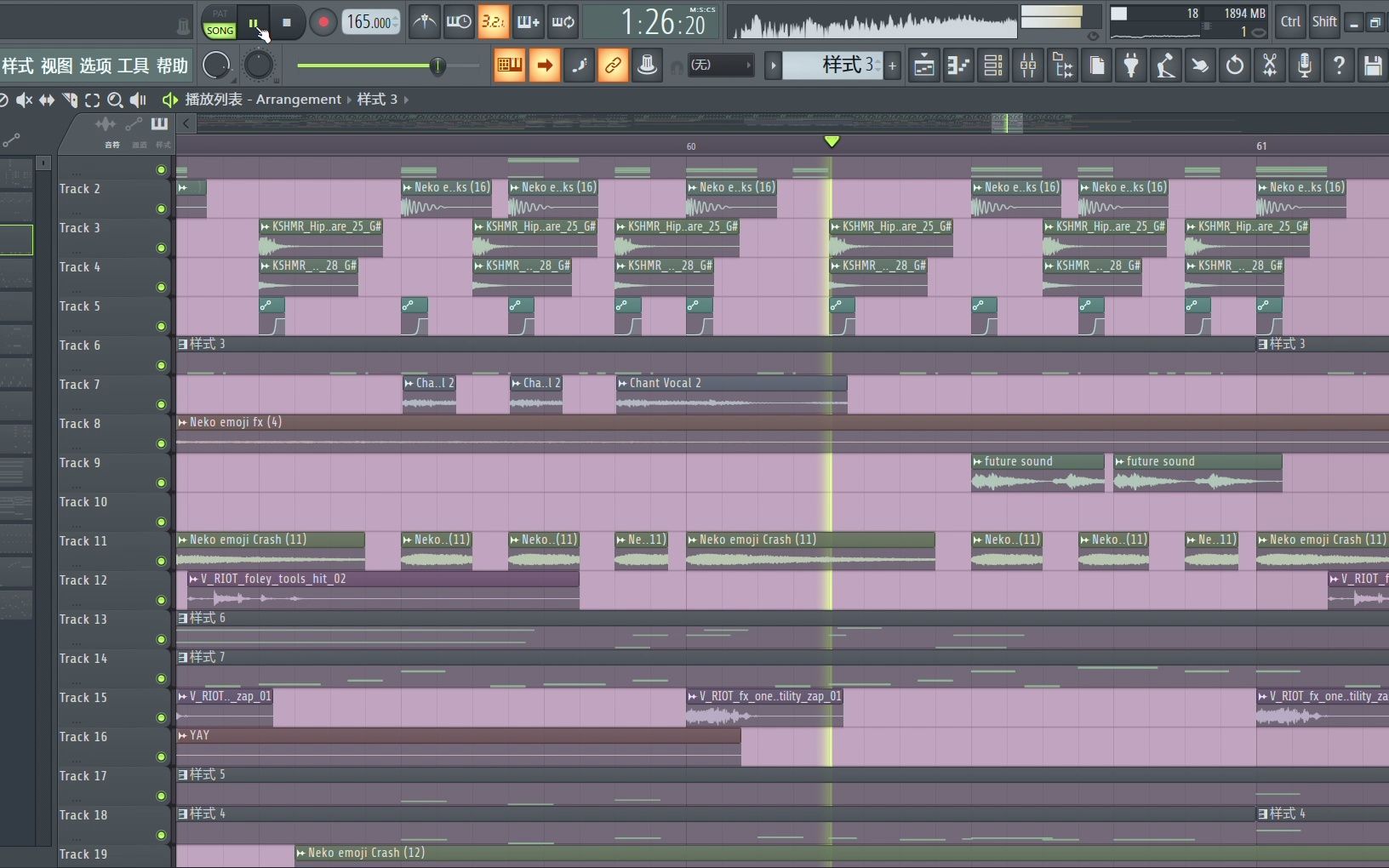Open the 选项 menu
The image size is (1389, 868).
pos(95,66)
